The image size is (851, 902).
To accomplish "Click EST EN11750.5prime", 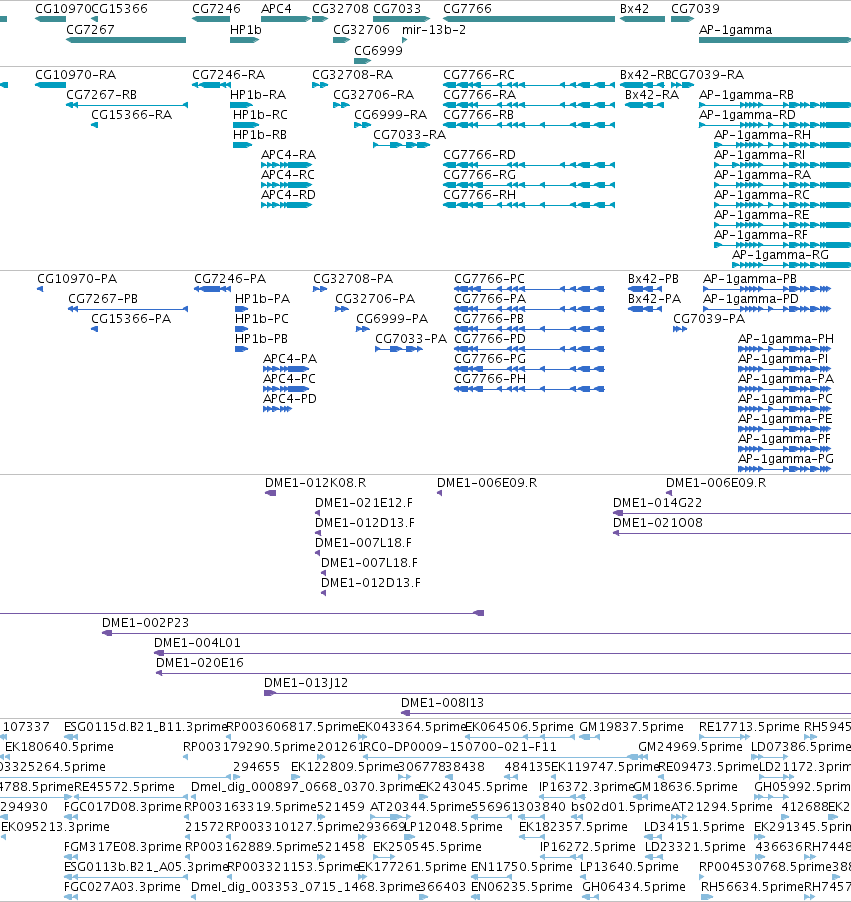I will (521, 867).
